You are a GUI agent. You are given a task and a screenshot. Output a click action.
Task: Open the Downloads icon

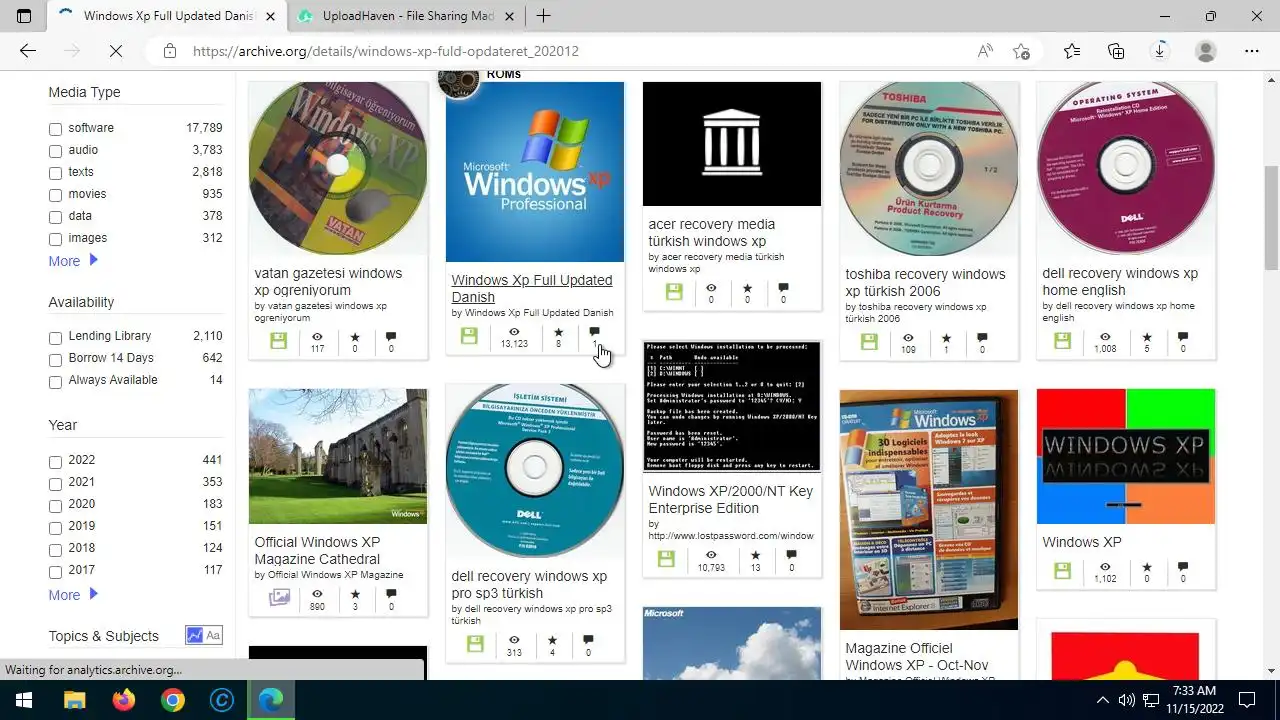coord(1160,51)
